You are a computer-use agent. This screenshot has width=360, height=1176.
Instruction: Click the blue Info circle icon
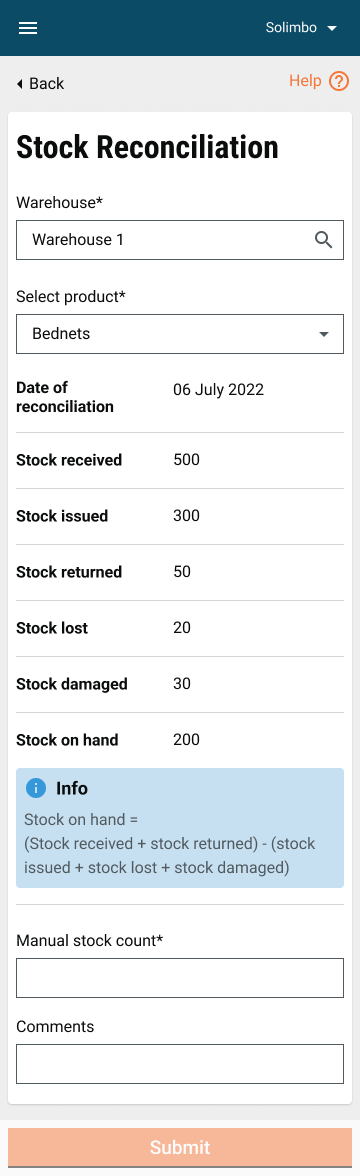[x=35, y=788]
